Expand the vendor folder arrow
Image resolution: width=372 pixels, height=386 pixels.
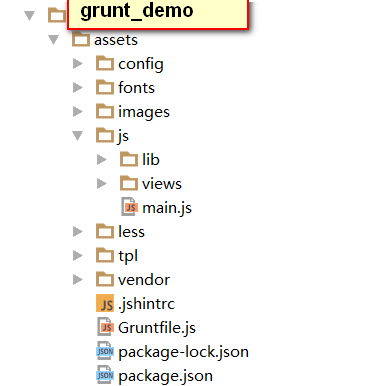[x=78, y=280]
